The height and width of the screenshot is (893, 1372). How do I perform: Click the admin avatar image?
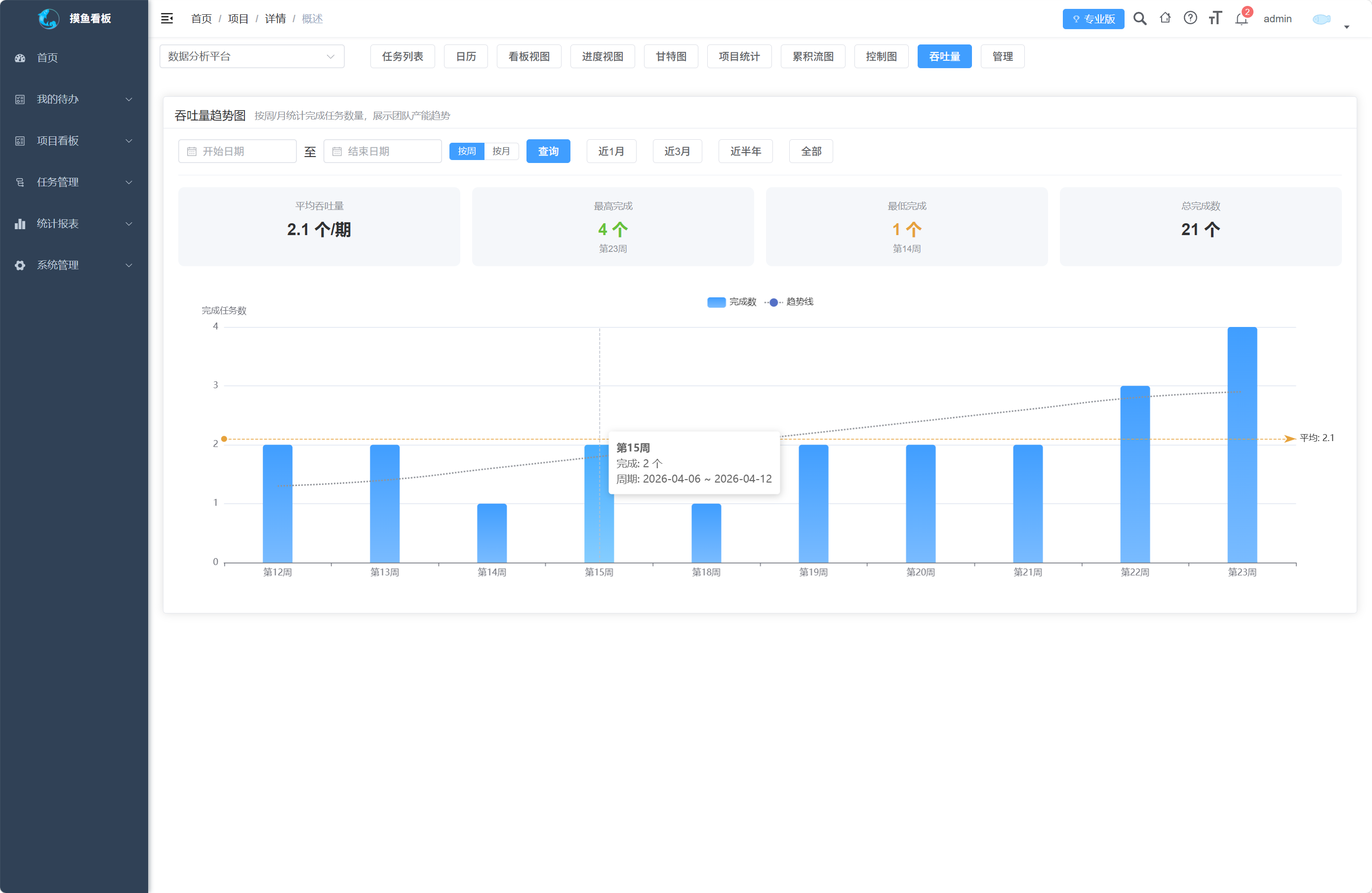[x=1321, y=19]
